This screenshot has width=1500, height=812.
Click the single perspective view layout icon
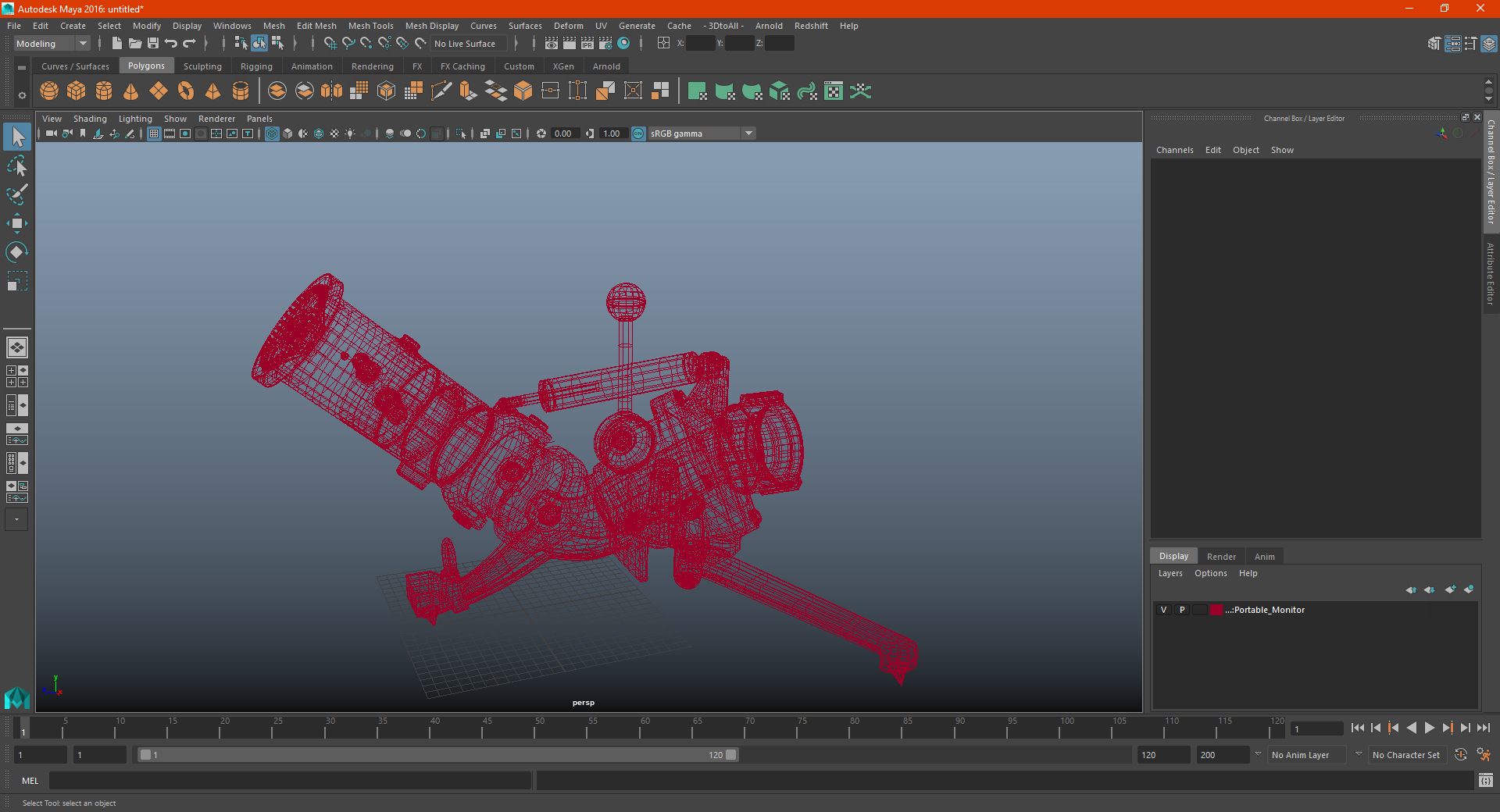click(16, 347)
